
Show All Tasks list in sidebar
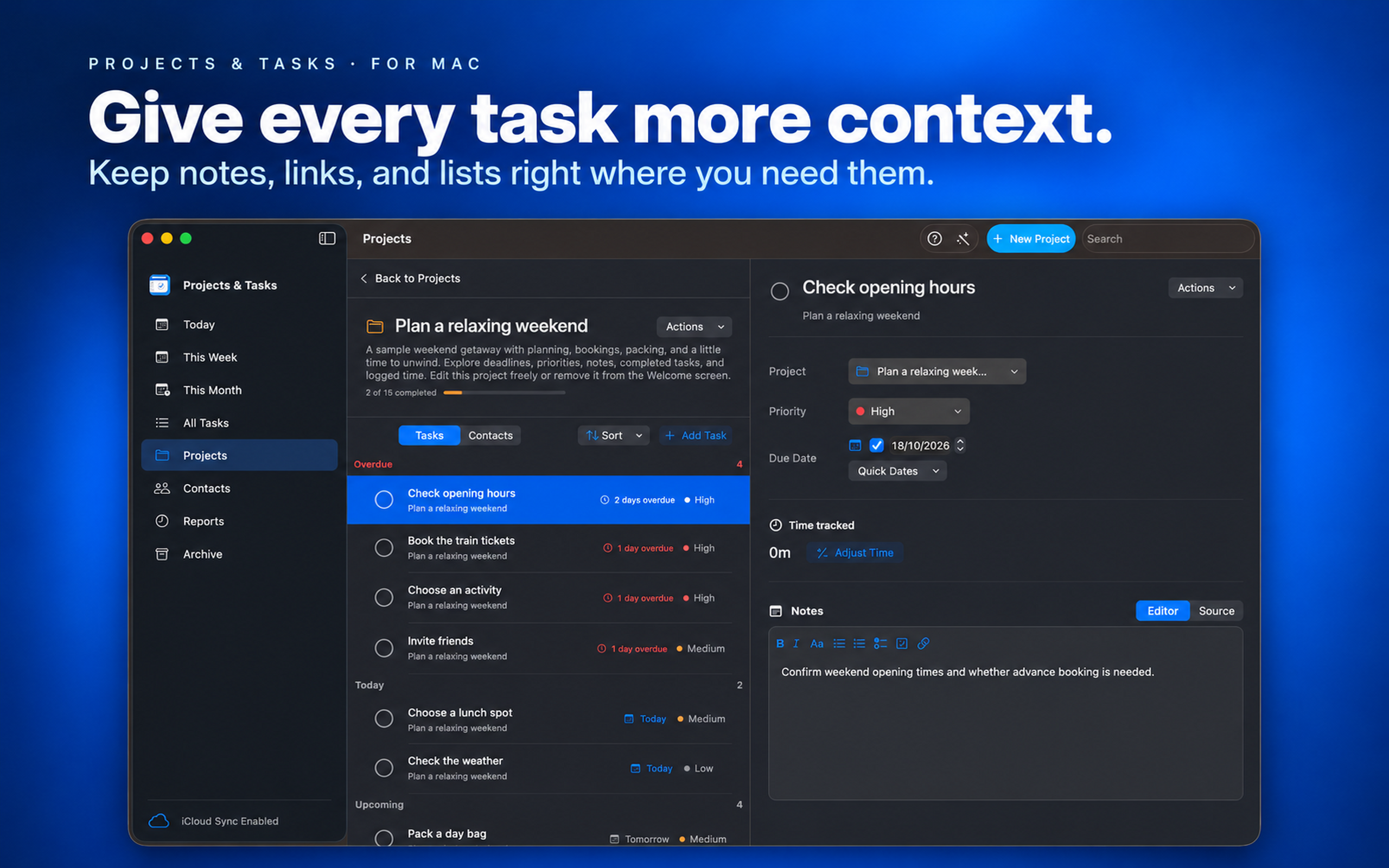click(239, 423)
